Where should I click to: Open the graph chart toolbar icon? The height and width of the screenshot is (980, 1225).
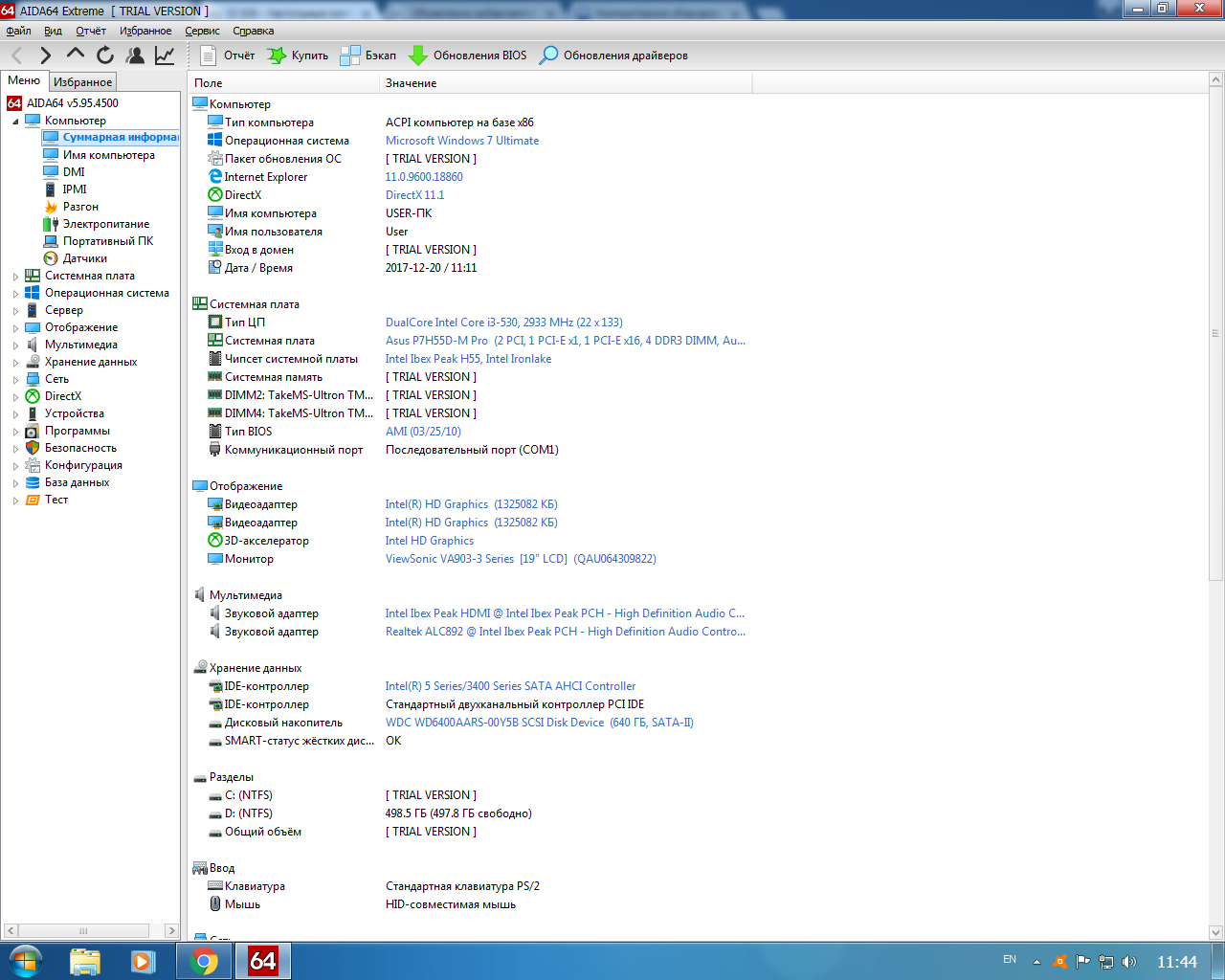coord(165,56)
